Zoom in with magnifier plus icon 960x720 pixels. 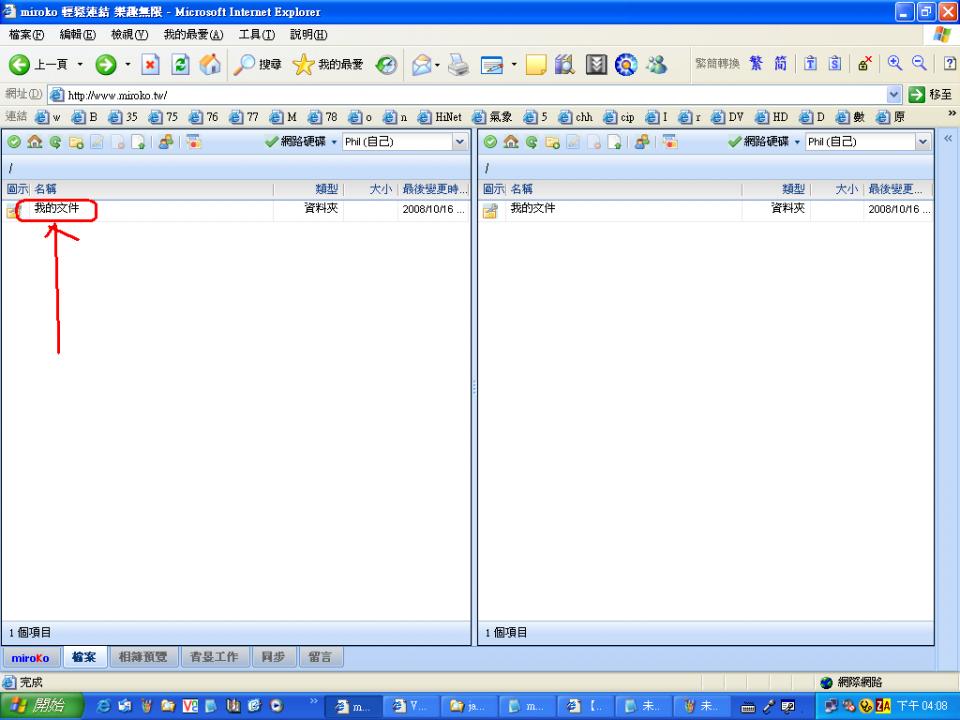[894, 63]
